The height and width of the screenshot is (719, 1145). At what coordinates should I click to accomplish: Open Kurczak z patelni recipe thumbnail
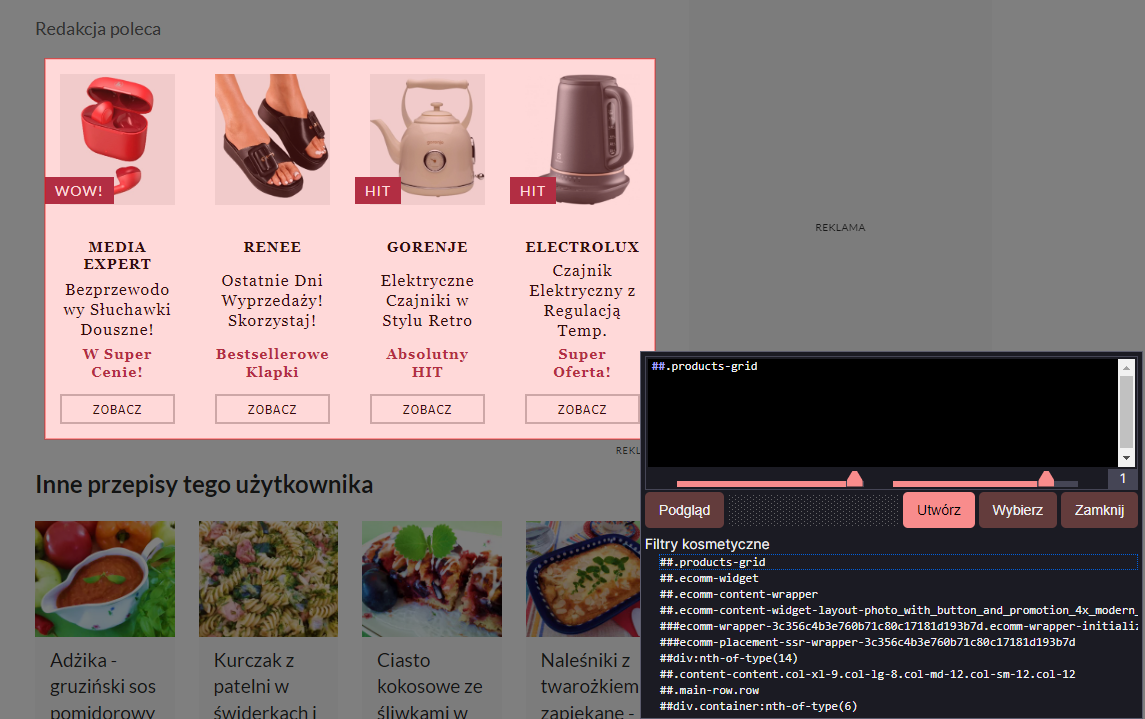click(269, 579)
